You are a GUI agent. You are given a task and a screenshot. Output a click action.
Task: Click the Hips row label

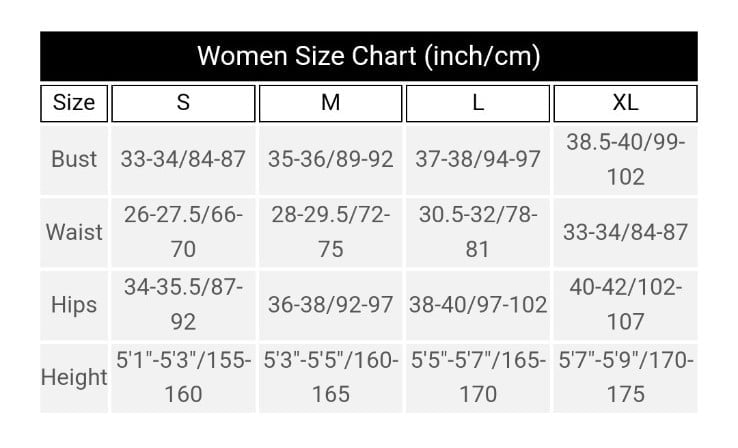[x=74, y=305]
